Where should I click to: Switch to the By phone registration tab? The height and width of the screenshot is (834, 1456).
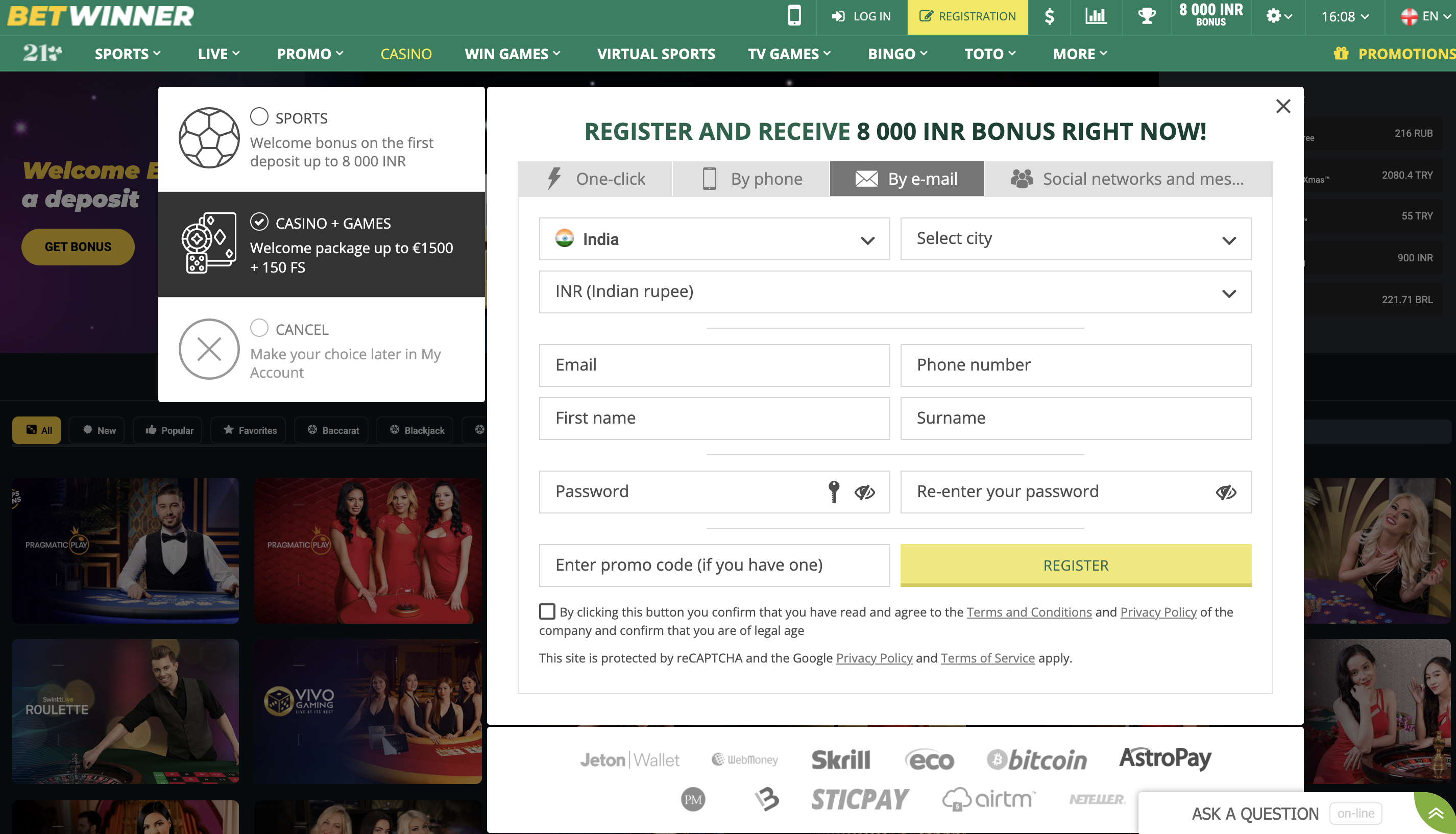click(752, 178)
